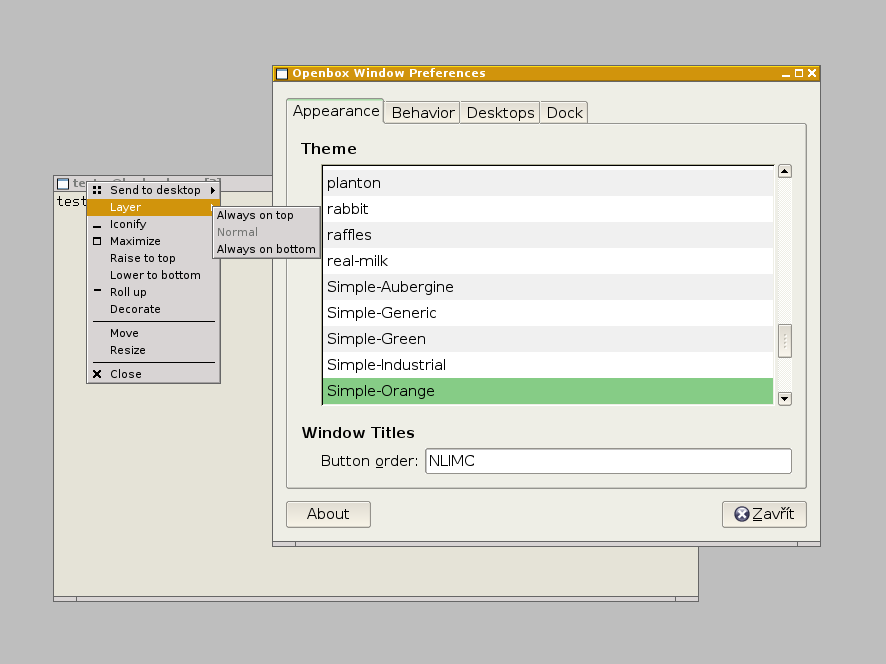The image size is (886, 664).
Task: Click the Zavřít button
Action: point(764,514)
